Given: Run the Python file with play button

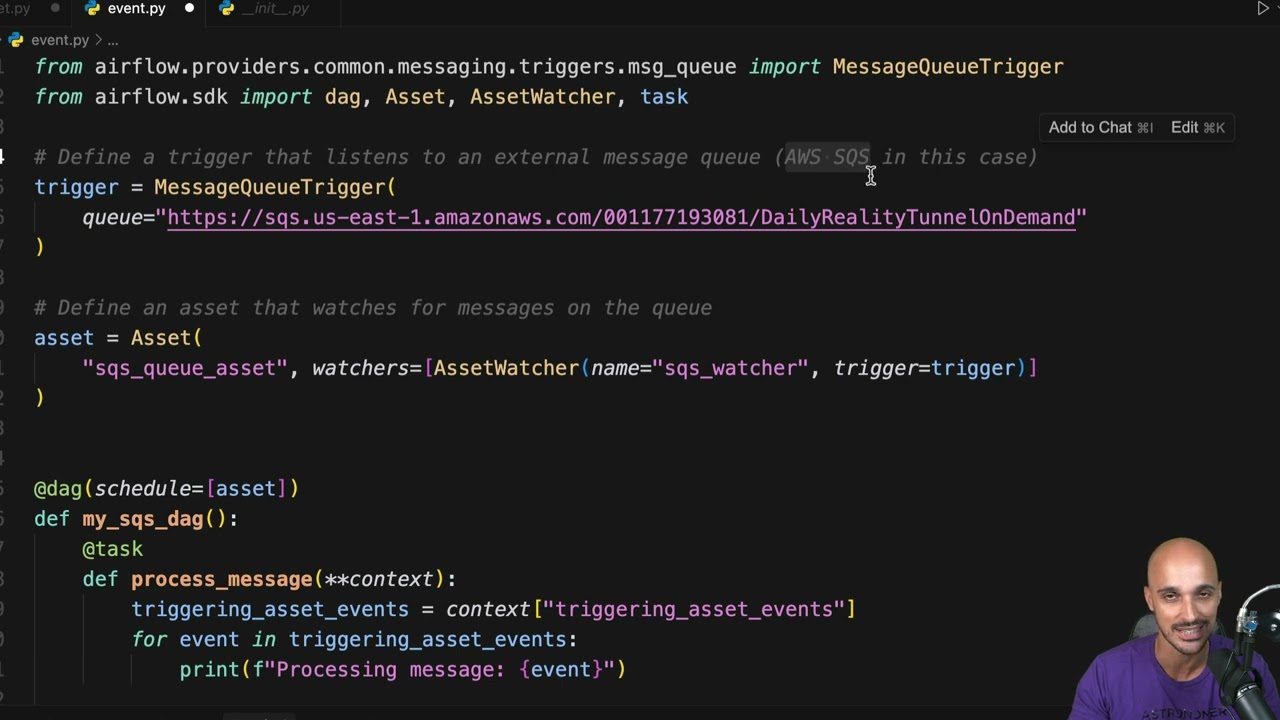Looking at the screenshot, I should pos(1263,8).
